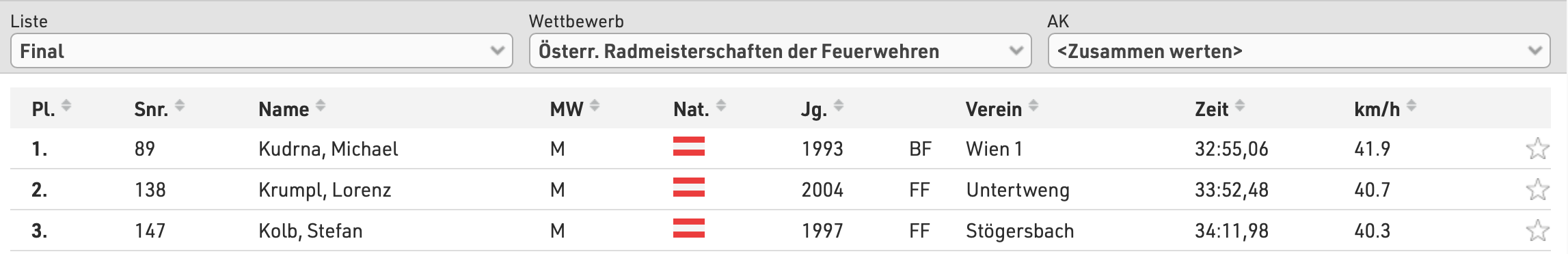1568x254 pixels.
Task: Sort by Nat. column sort arrows
Action: coord(721,106)
